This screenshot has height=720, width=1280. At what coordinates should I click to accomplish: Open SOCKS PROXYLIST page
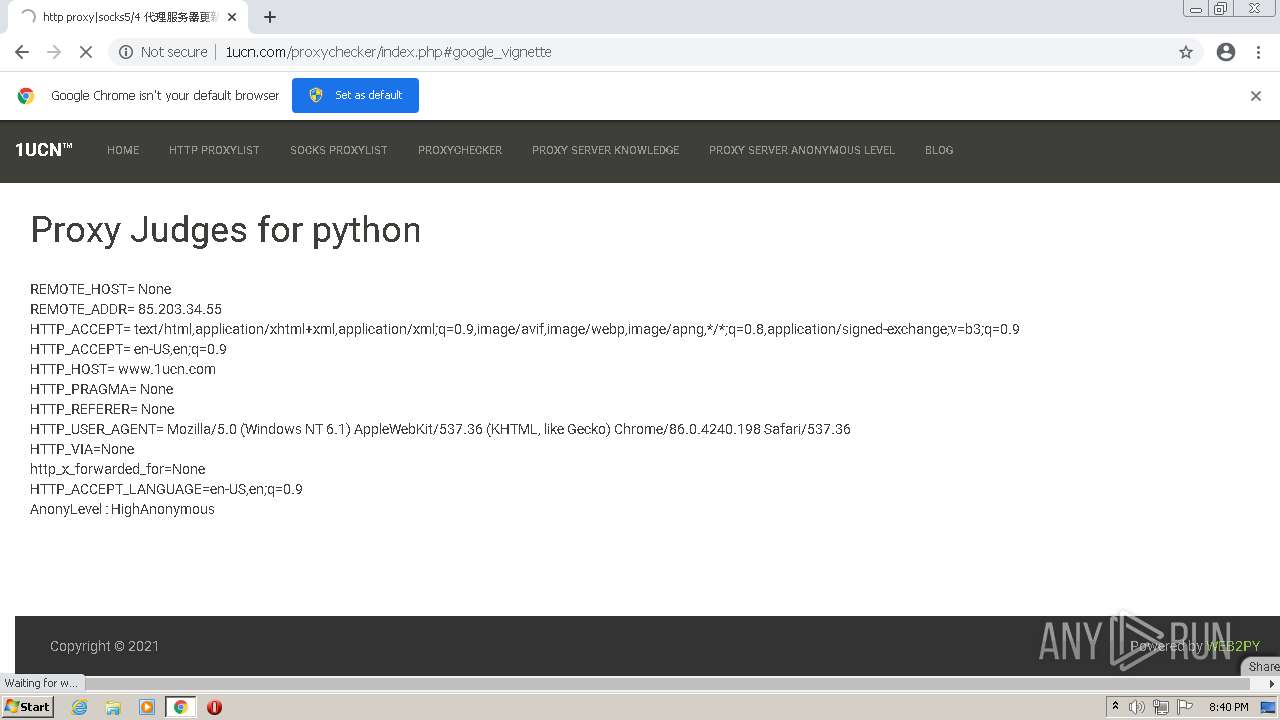click(339, 150)
